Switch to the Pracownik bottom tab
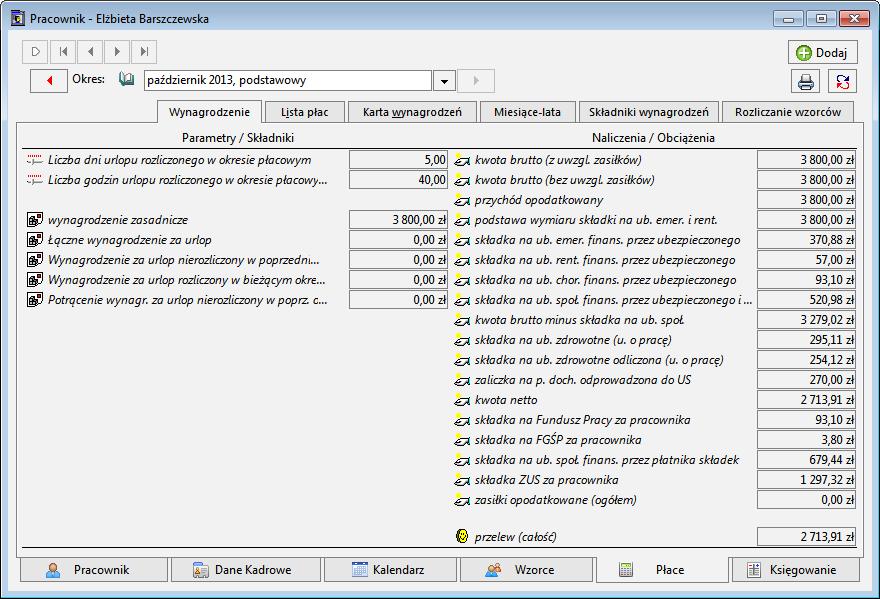Screen dimensions: 880x599 (x=94, y=570)
